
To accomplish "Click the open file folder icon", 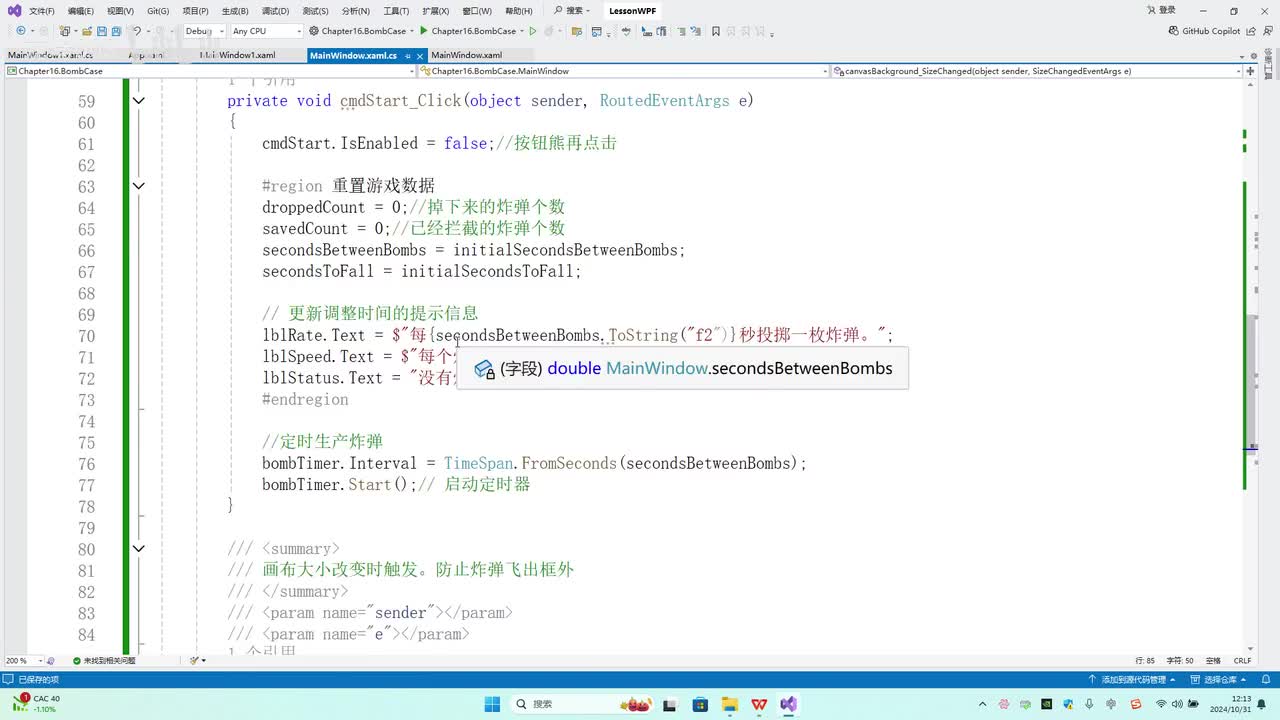I will point(87,31).
